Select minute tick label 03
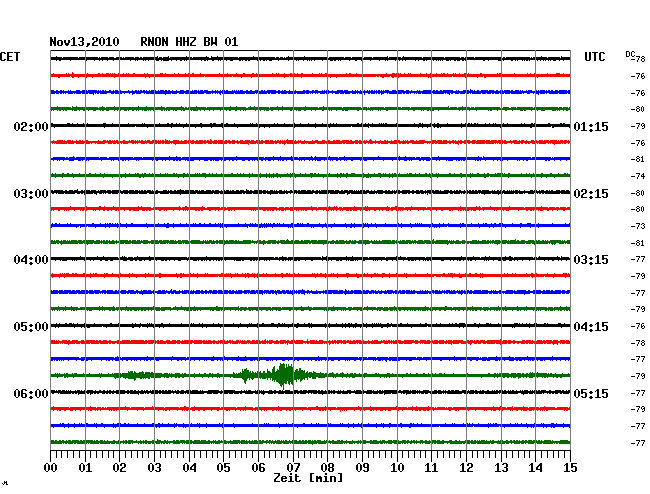Screen dimensions: 650x494 click(x=154, y=468)
